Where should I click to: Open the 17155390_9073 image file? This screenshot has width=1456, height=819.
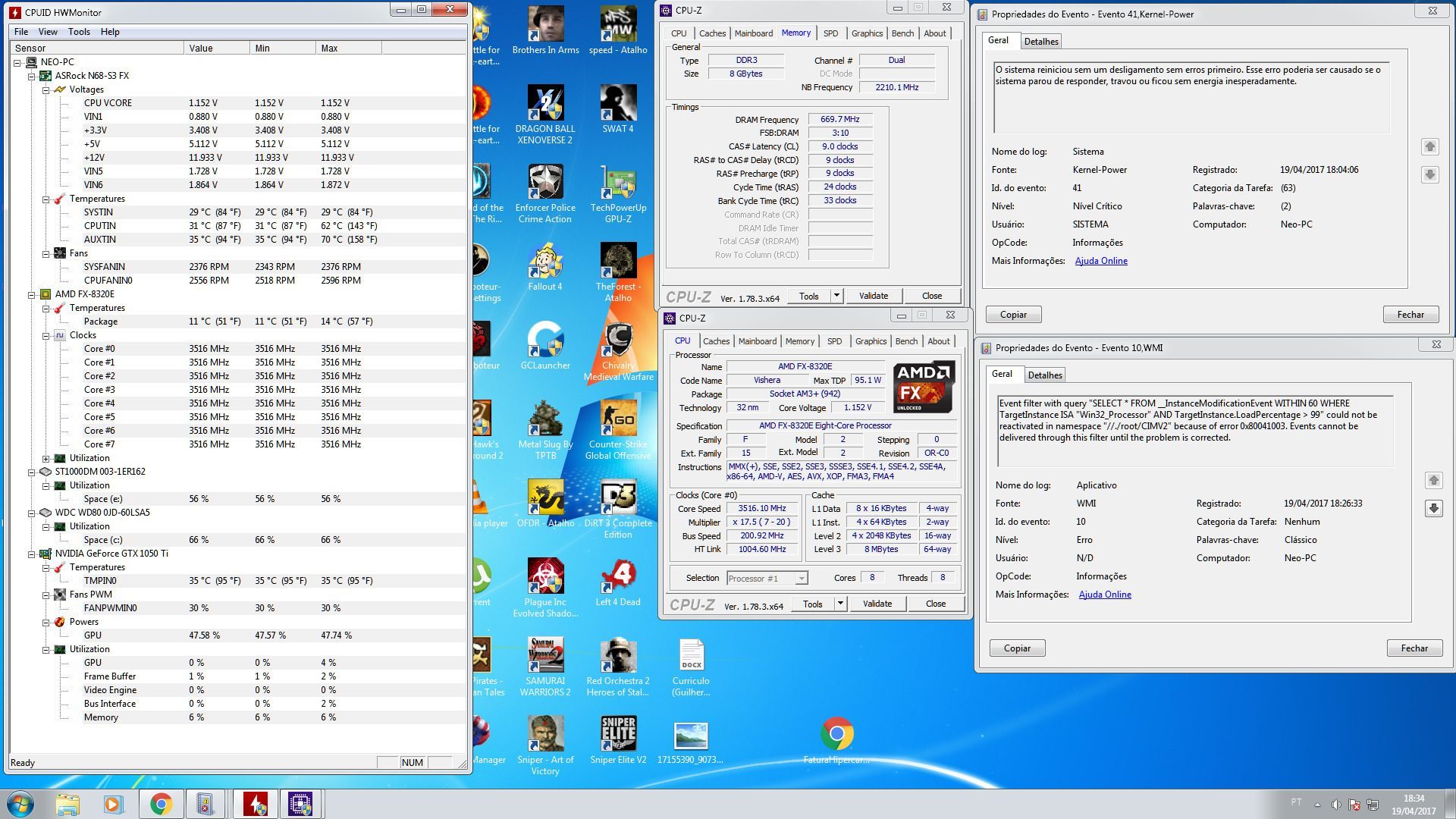click(x=691, y=740)
